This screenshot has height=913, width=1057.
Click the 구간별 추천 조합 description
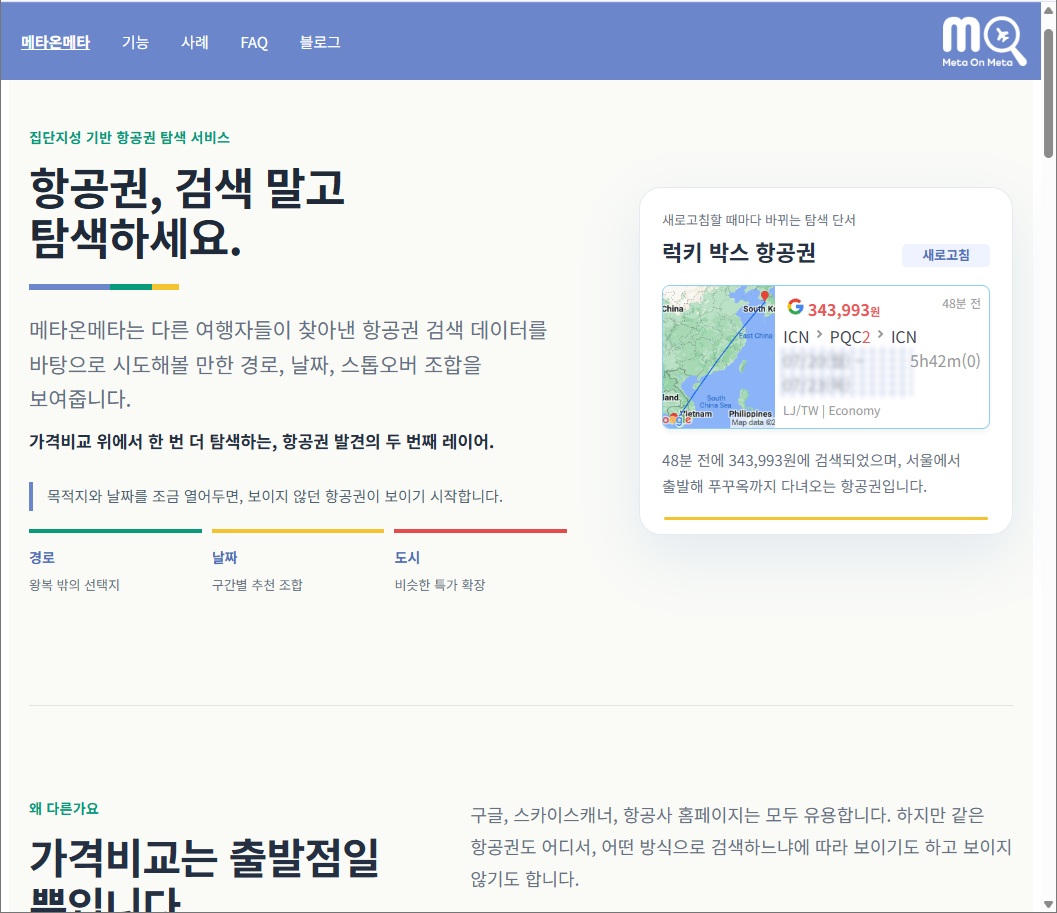257,585
